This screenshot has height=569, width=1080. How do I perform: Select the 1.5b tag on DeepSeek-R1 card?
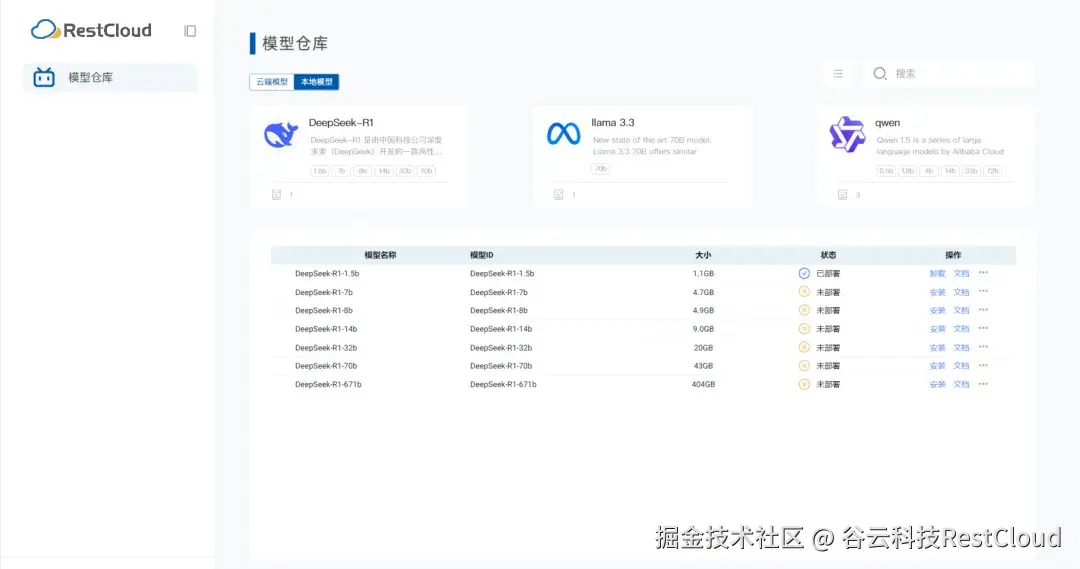[320, 171]
